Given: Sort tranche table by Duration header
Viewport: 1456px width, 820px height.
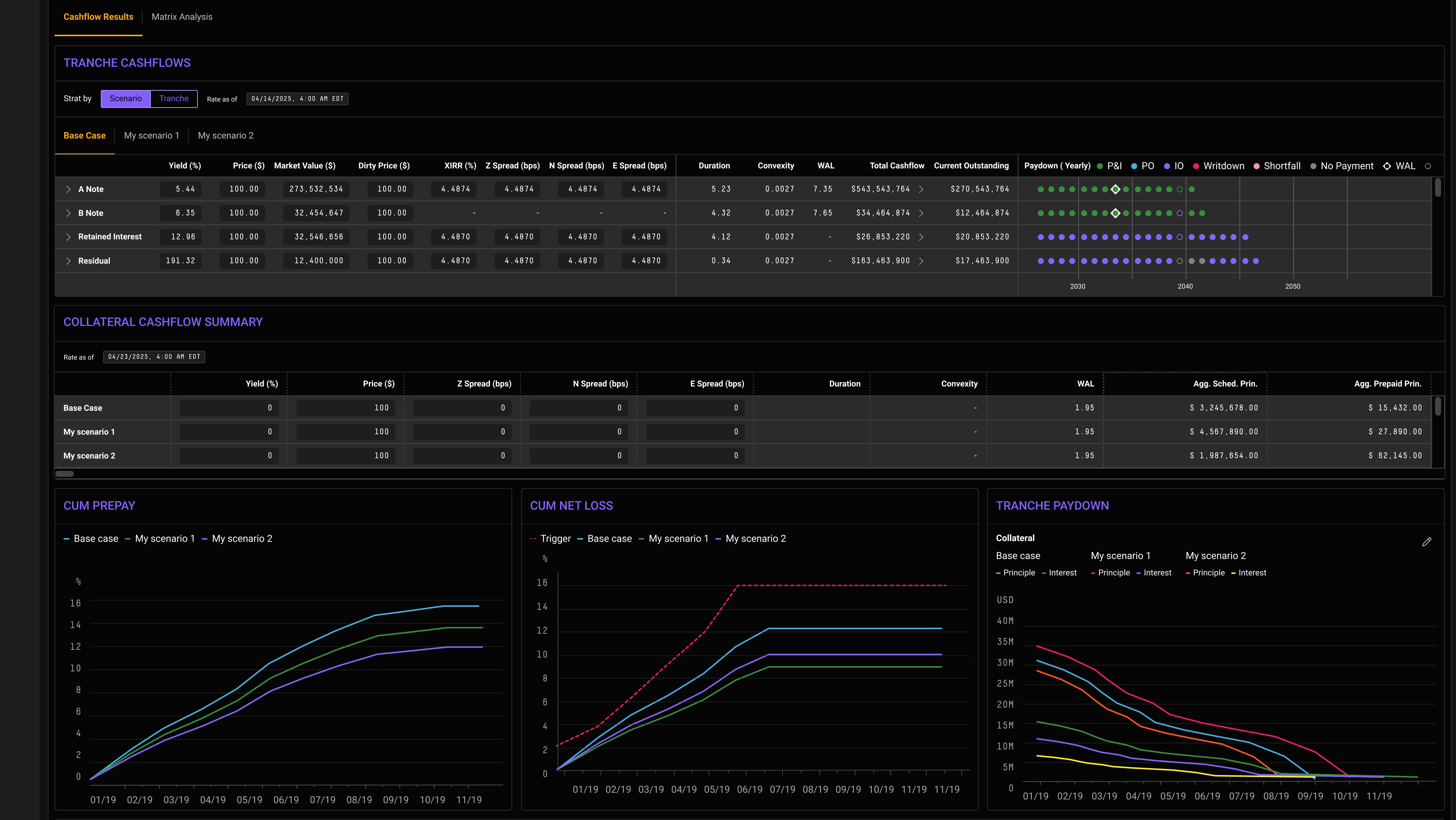Looking at the screenshot, I should 714,166.
